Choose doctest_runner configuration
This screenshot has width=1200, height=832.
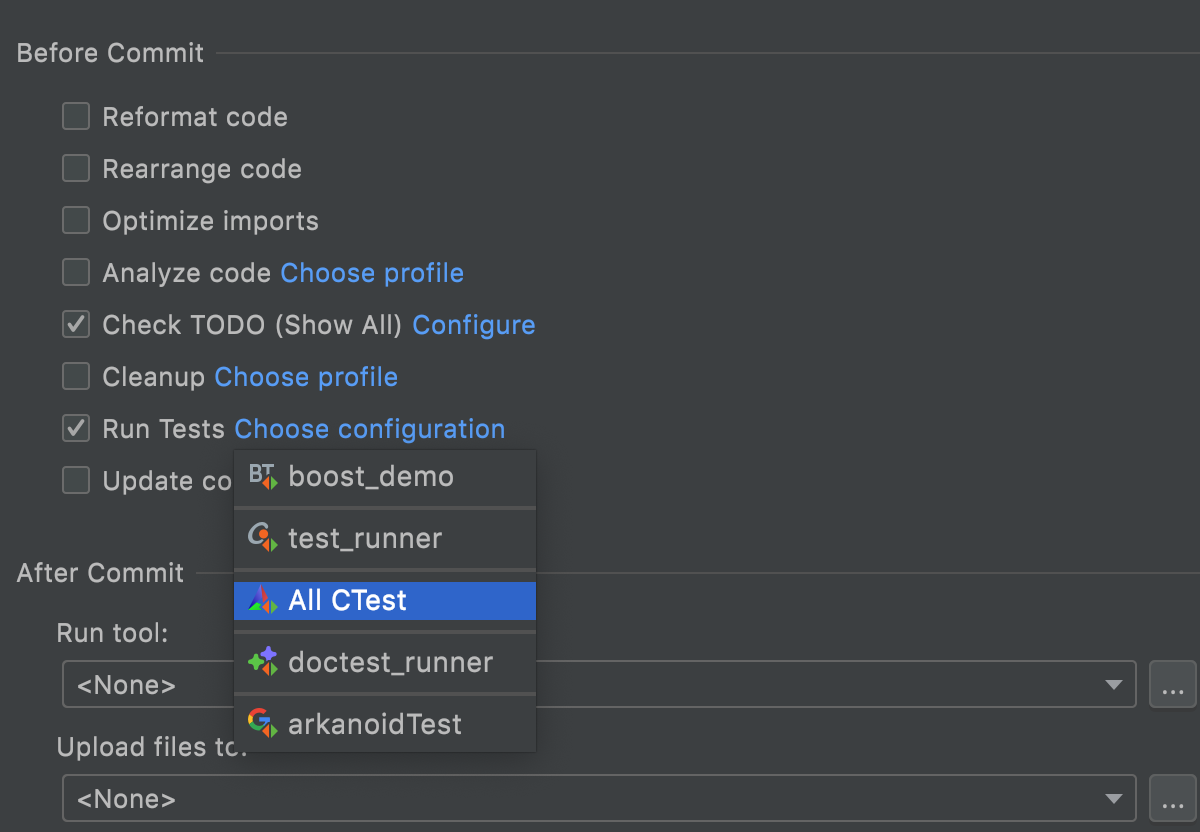pos(390,662)
